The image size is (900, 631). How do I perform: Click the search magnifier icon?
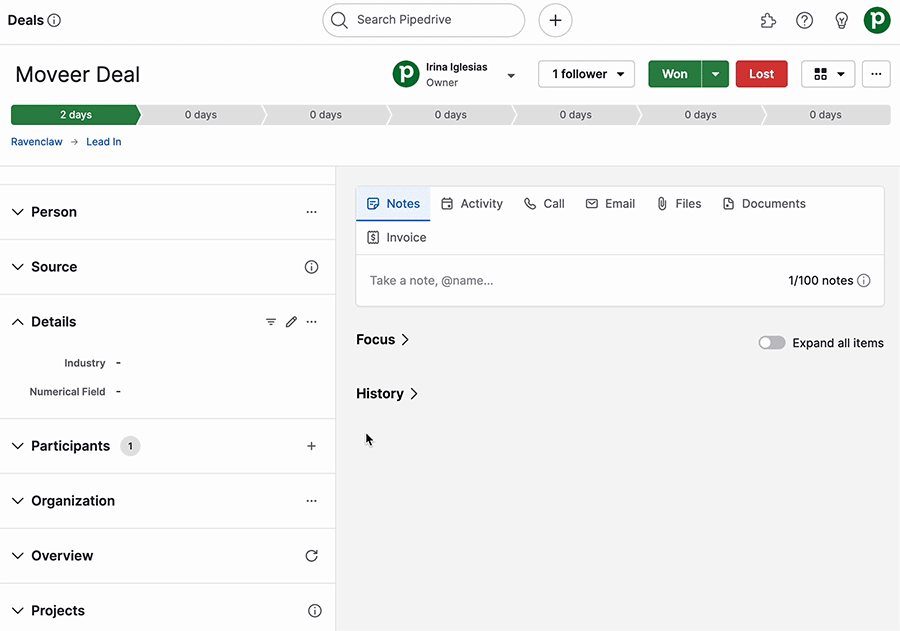[339, 20]
